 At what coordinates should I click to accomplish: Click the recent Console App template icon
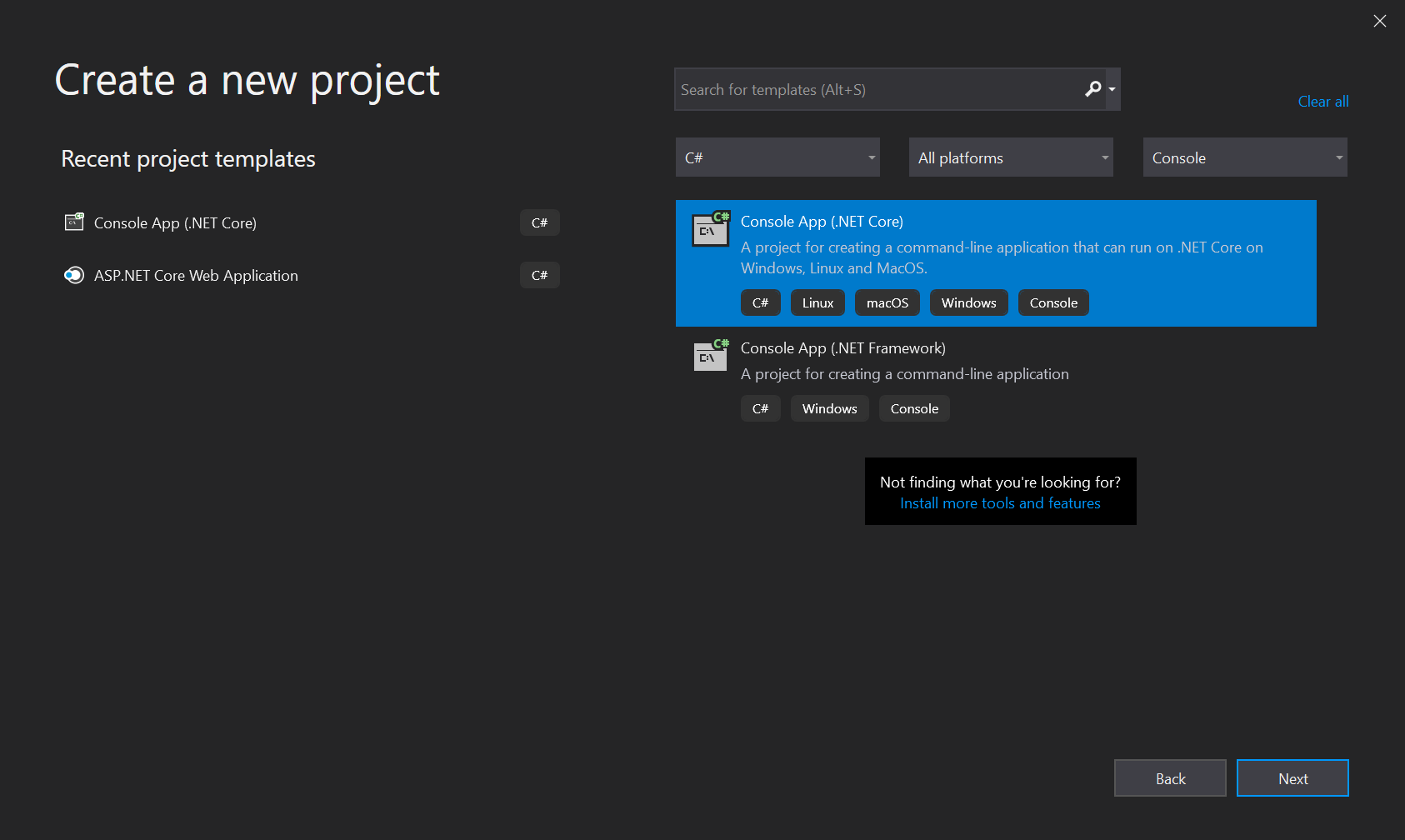tap(74, 222)
